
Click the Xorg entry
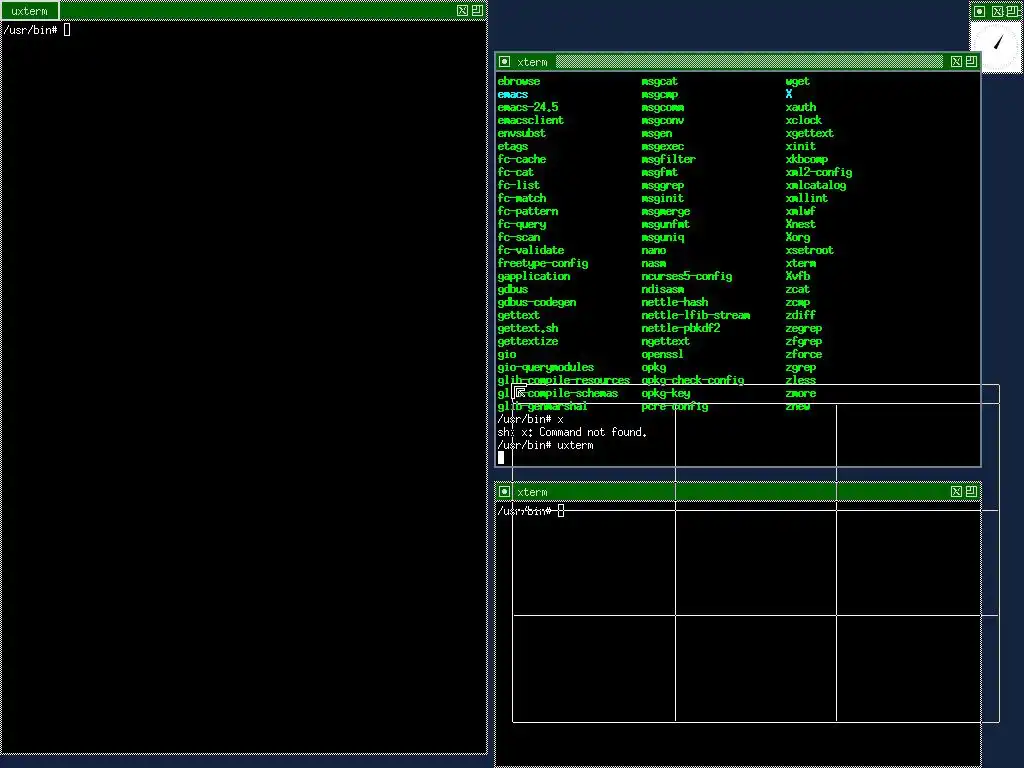(797, 238)
